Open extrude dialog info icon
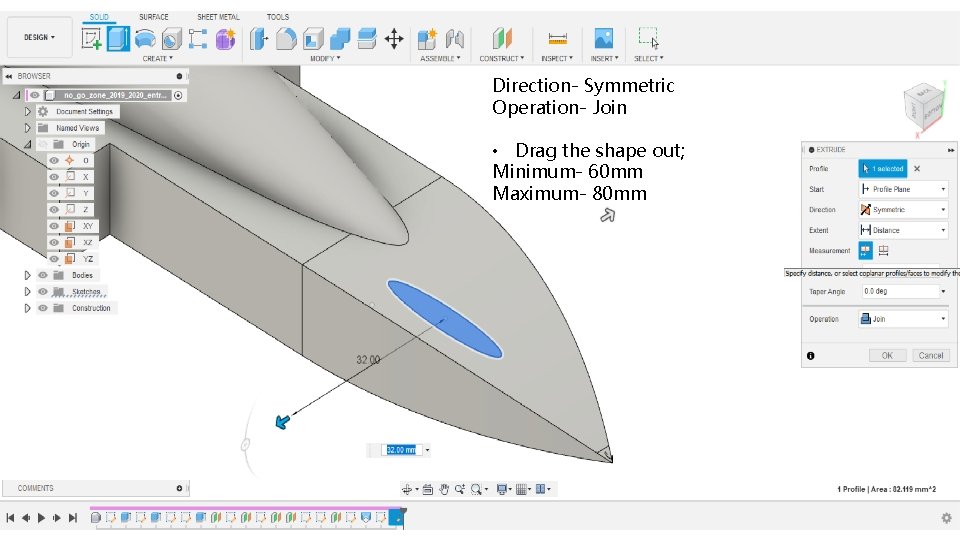This screenshot has width=960, height=540. click(811, 356)
